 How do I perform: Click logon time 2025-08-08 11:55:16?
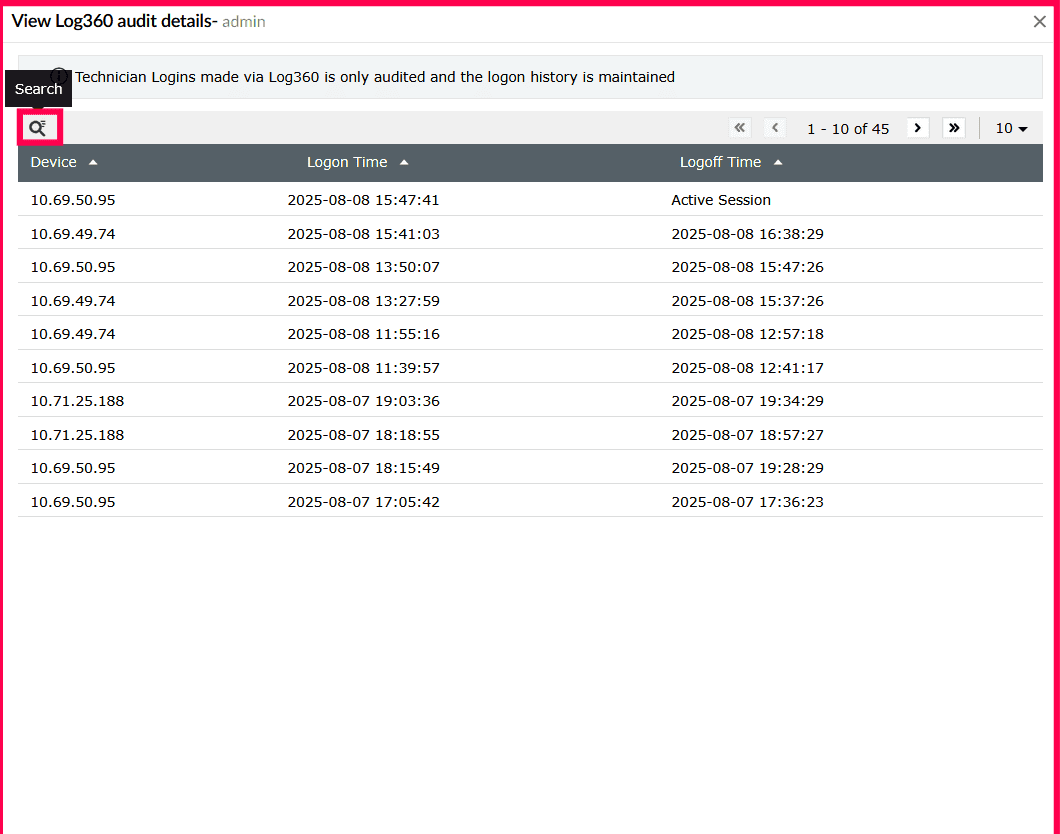[363, 334]
